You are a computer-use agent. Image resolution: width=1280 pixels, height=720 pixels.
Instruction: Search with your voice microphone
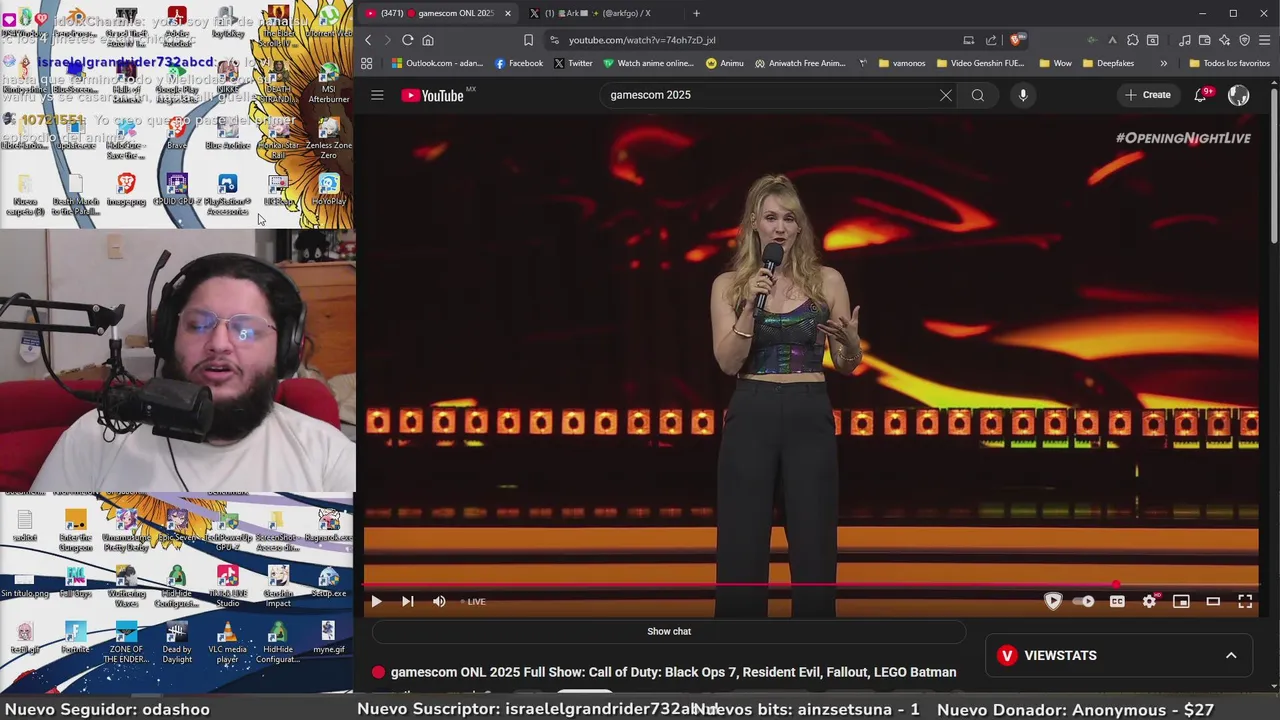pos(1022,95)
